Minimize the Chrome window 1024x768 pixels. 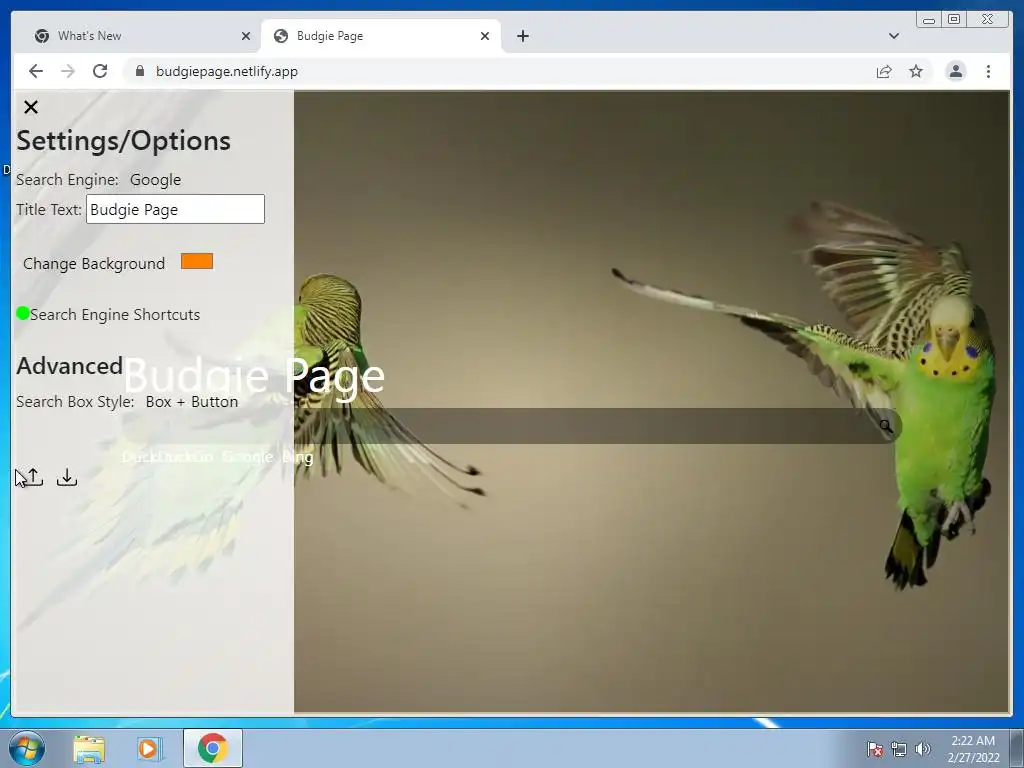929,20
